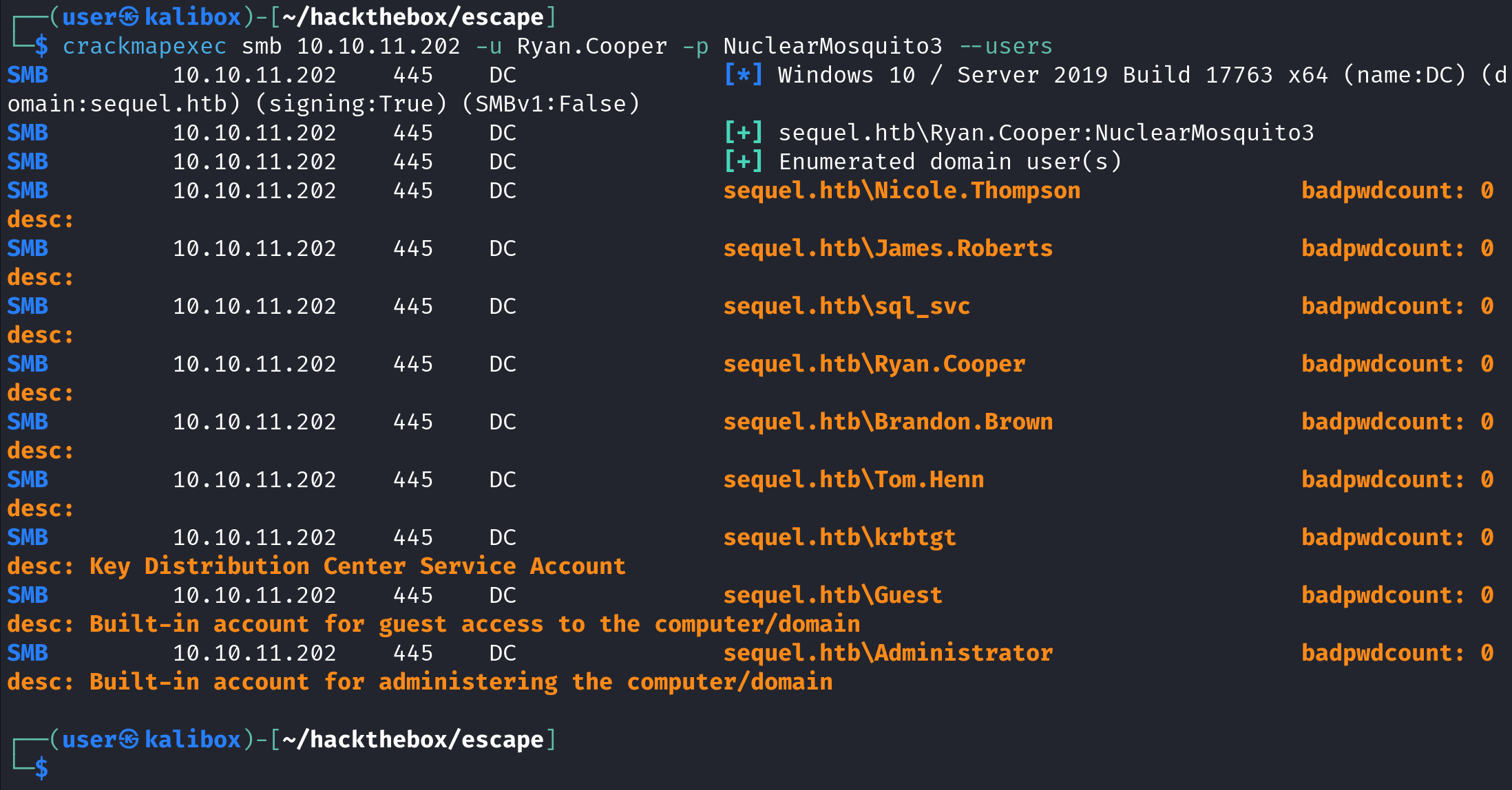
Task: Click the [+] marker before sequel.htb\Ryan.Cooper:NuclearMosquito3
Action: tap(743, 132)
